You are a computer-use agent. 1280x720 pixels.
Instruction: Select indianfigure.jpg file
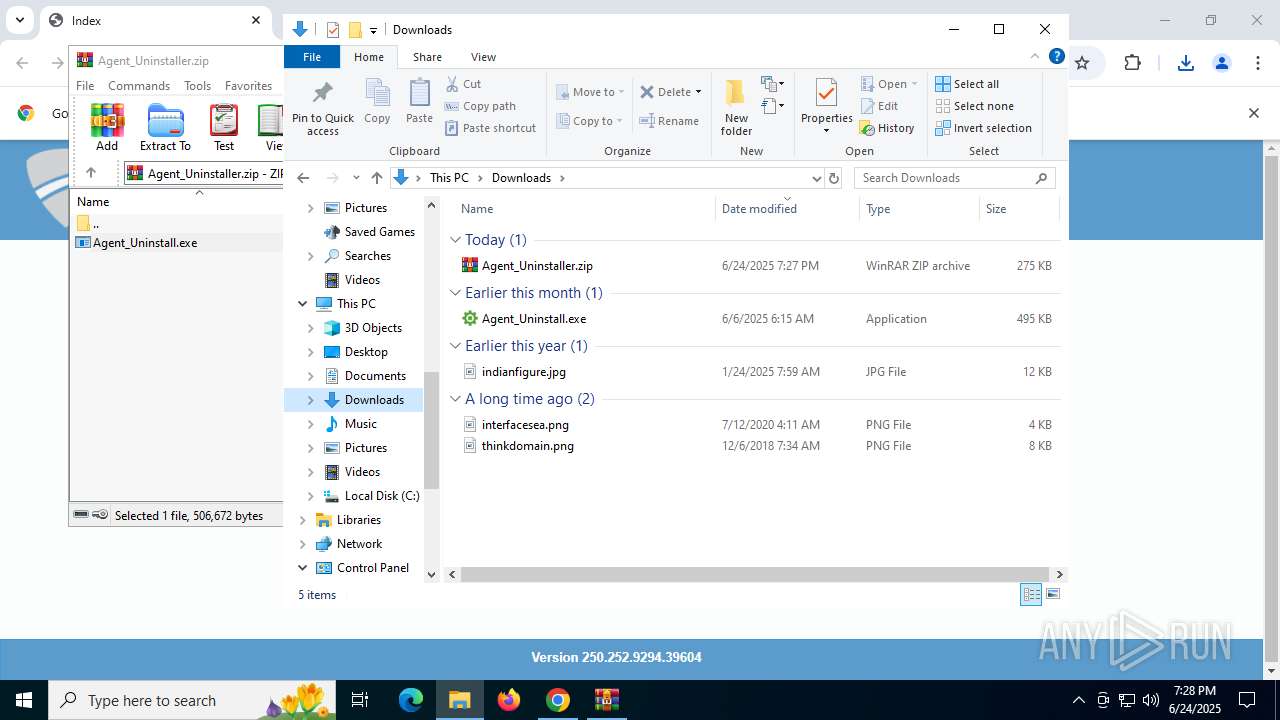(524, 372)
